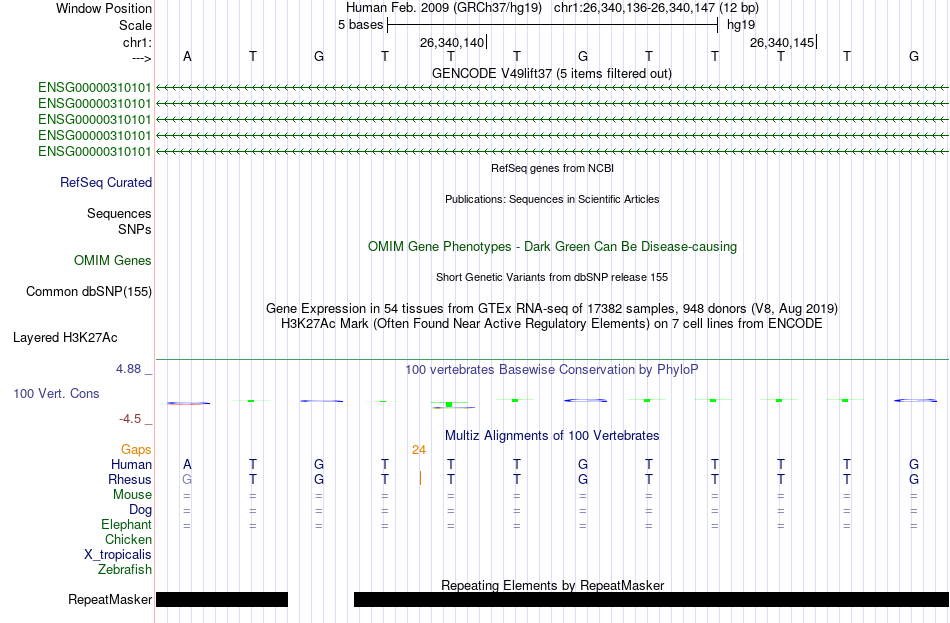Open the H3K27Ac Mark on 7 cell lines title
The image size is (950, 623).
(x=552, y=324)
